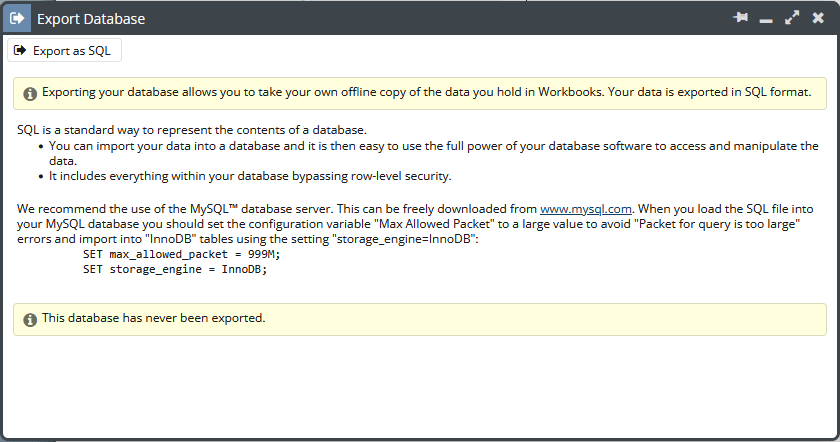
Task: Click the info icon beside 'never been exported'
Action: point(30,320)
